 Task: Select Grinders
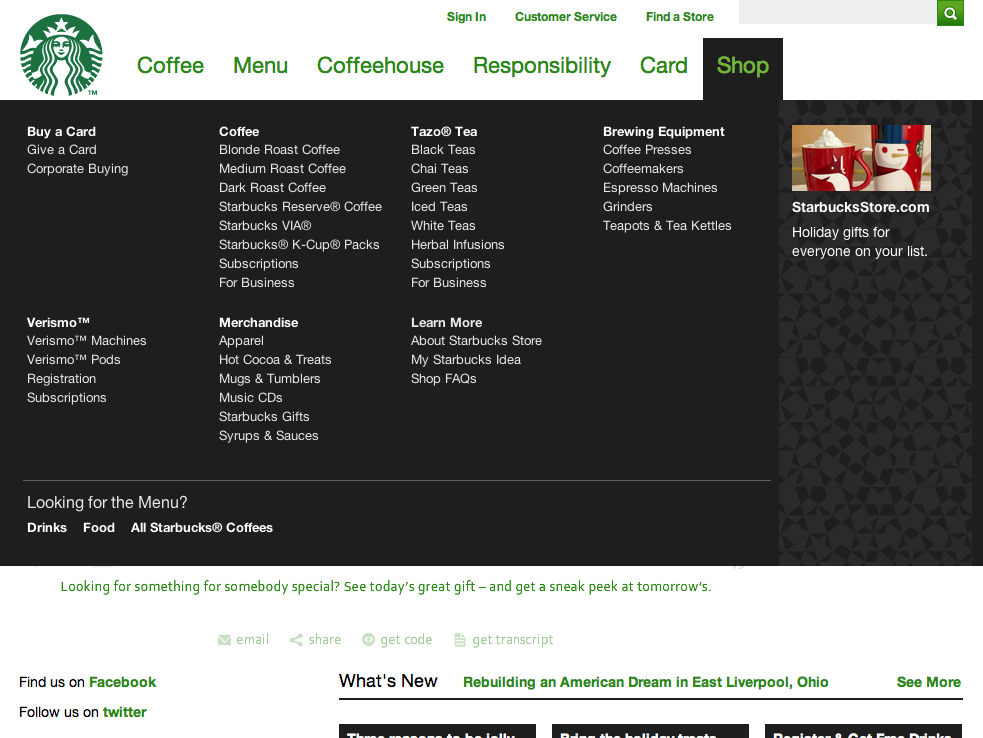pos(627,207)
